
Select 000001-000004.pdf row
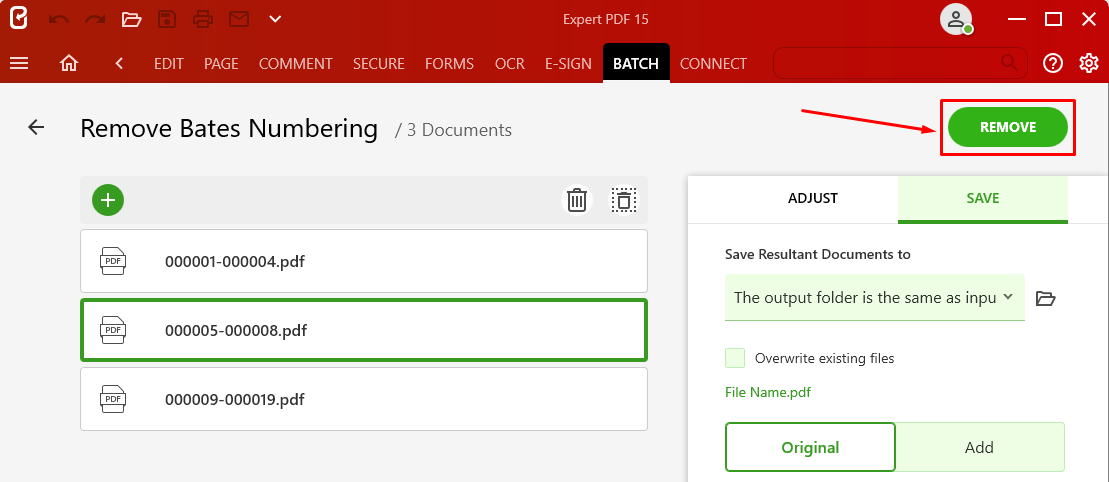(364, 261)
